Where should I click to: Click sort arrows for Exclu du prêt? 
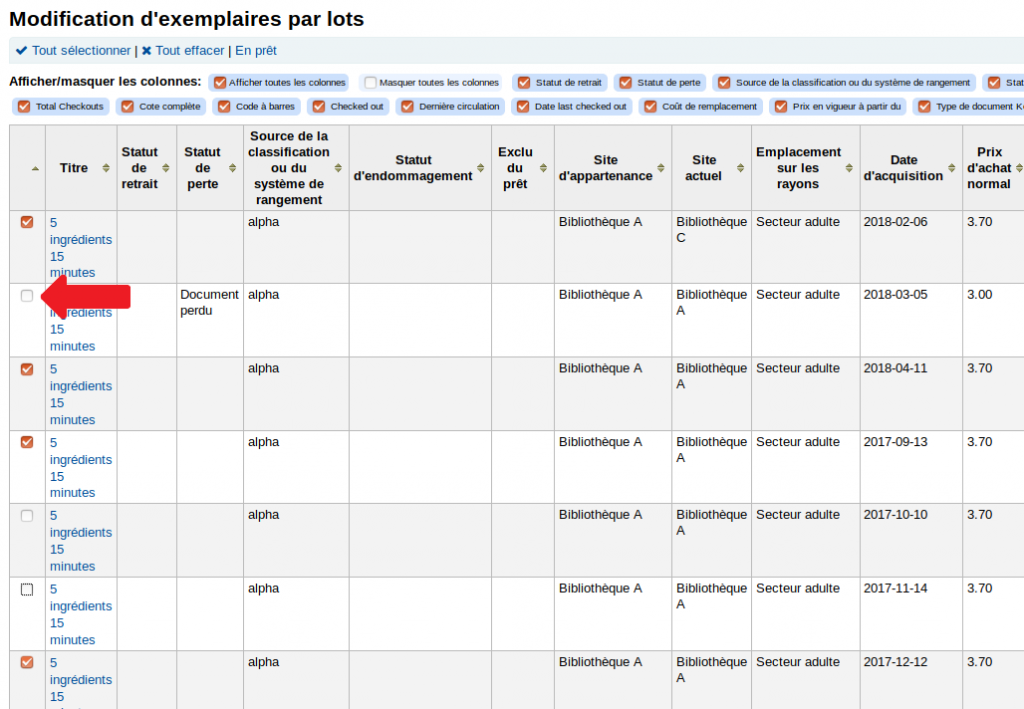(543, 168)
